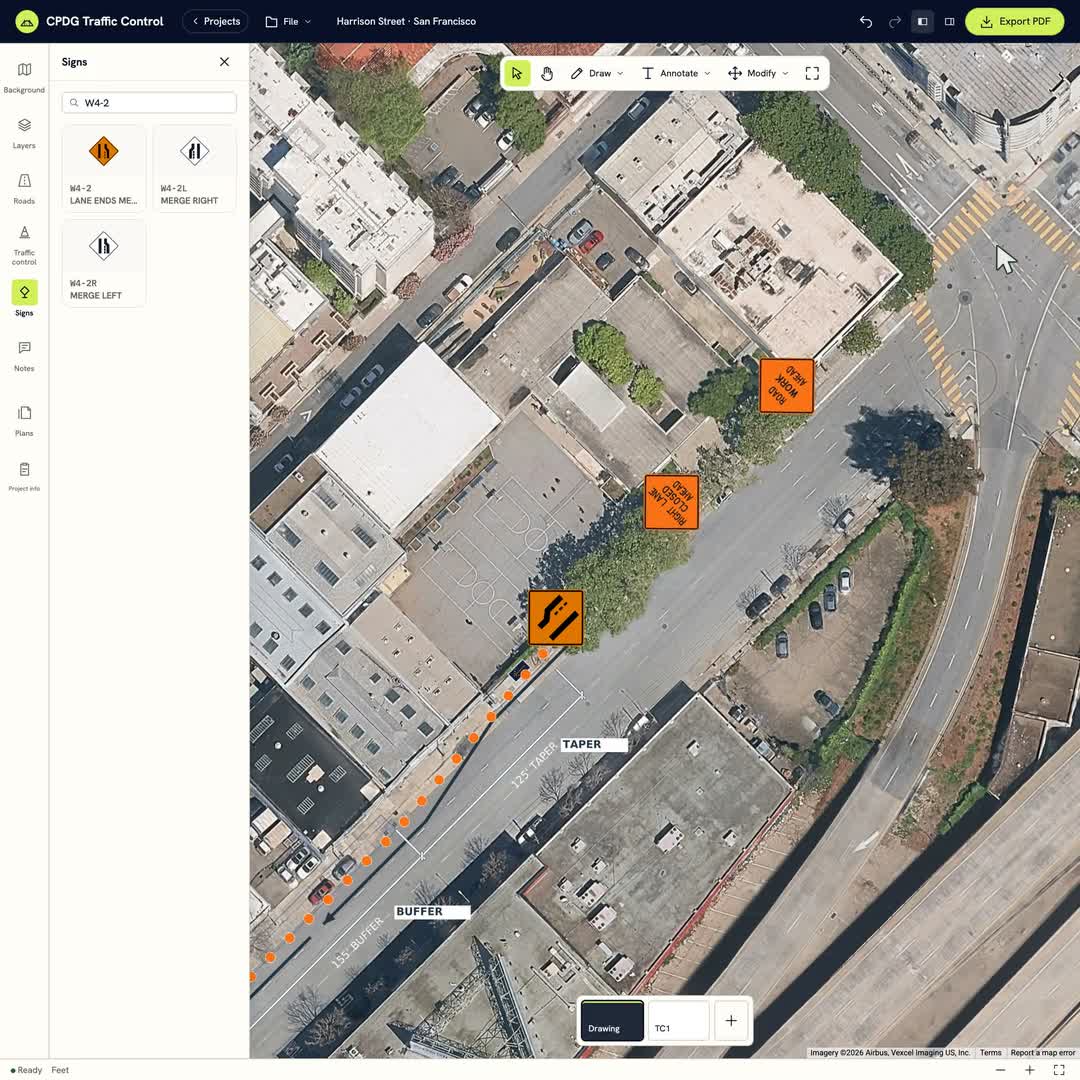Choose the W4-2L Merge Right sign
This screenshot has height=1080, width=1080.
point(194,169)
